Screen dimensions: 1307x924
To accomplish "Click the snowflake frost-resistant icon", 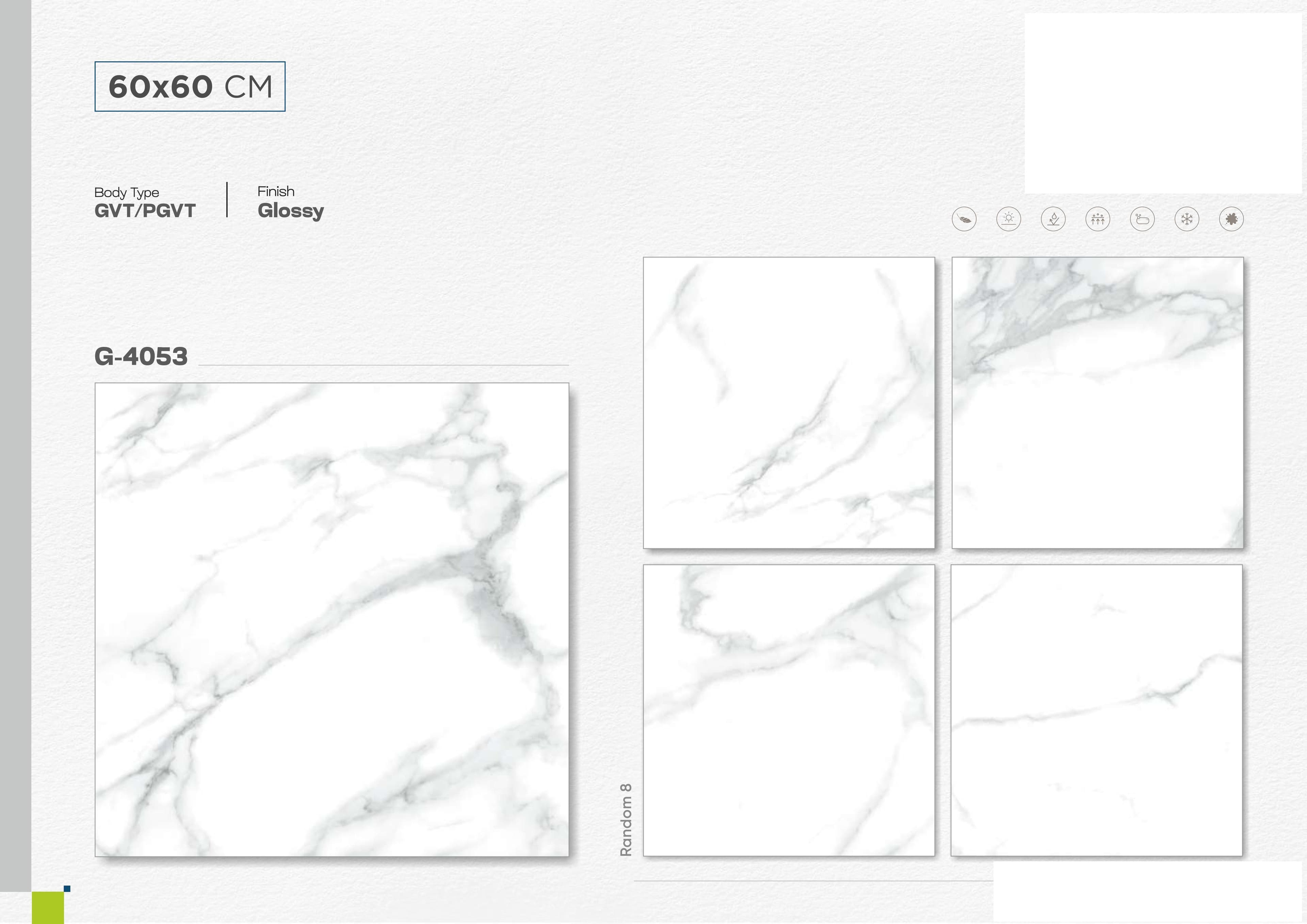I will point(1187,219).
